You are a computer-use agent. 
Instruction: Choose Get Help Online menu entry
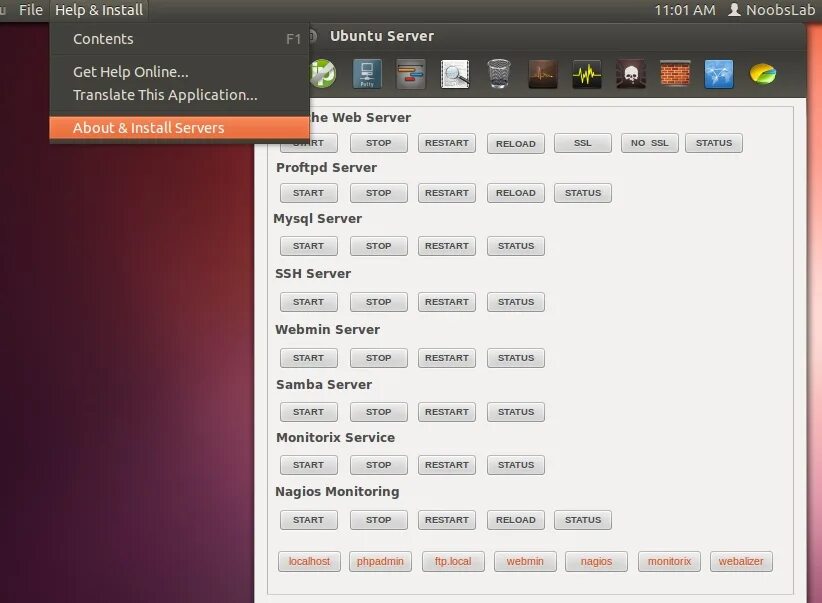[x=179, y=72]
